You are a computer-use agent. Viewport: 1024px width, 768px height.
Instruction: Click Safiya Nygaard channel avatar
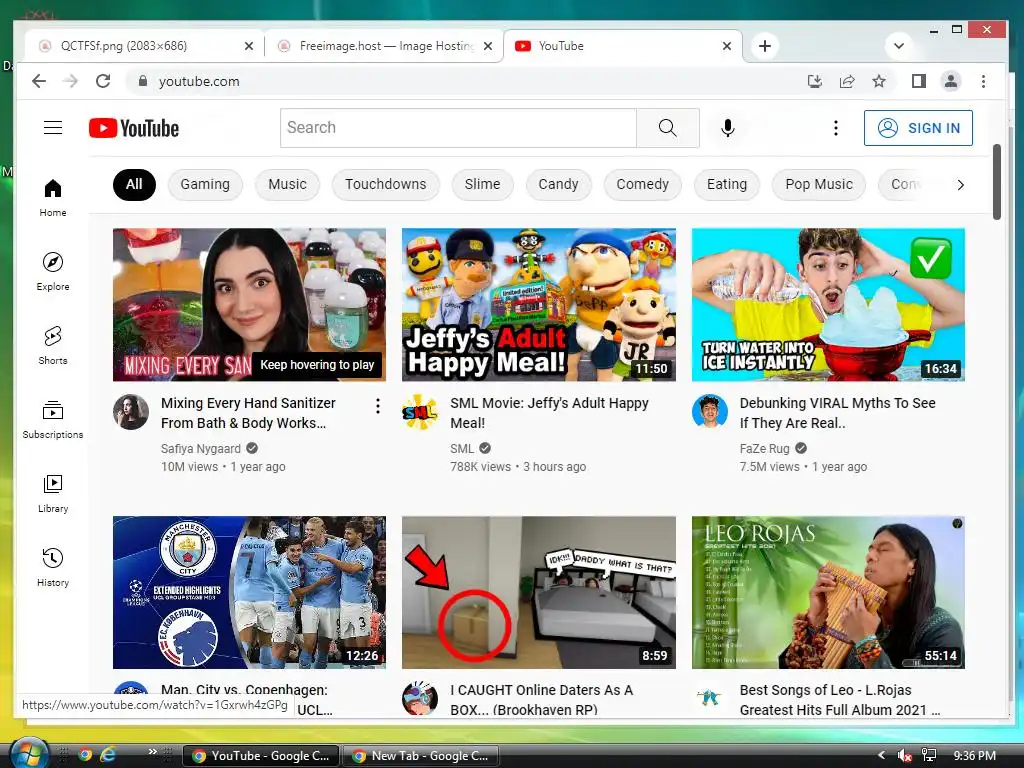pyautogui.click(x=131, y=411)
